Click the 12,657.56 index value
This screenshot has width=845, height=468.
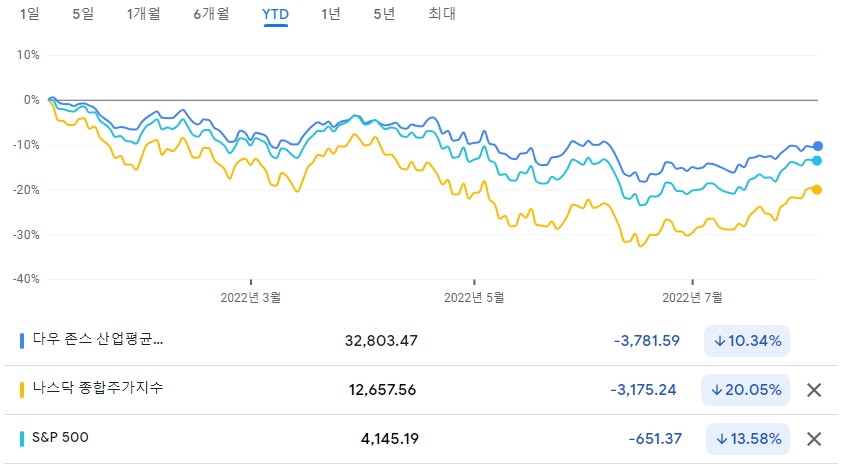tap(382, 390)
